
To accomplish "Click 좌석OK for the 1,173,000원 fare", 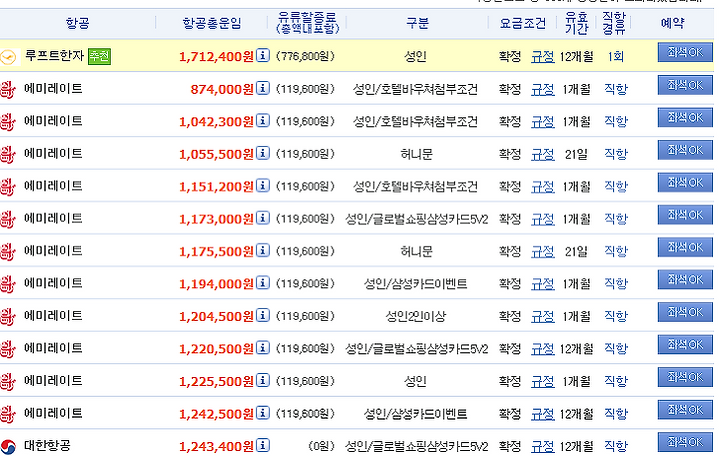I will pos(685,215).
